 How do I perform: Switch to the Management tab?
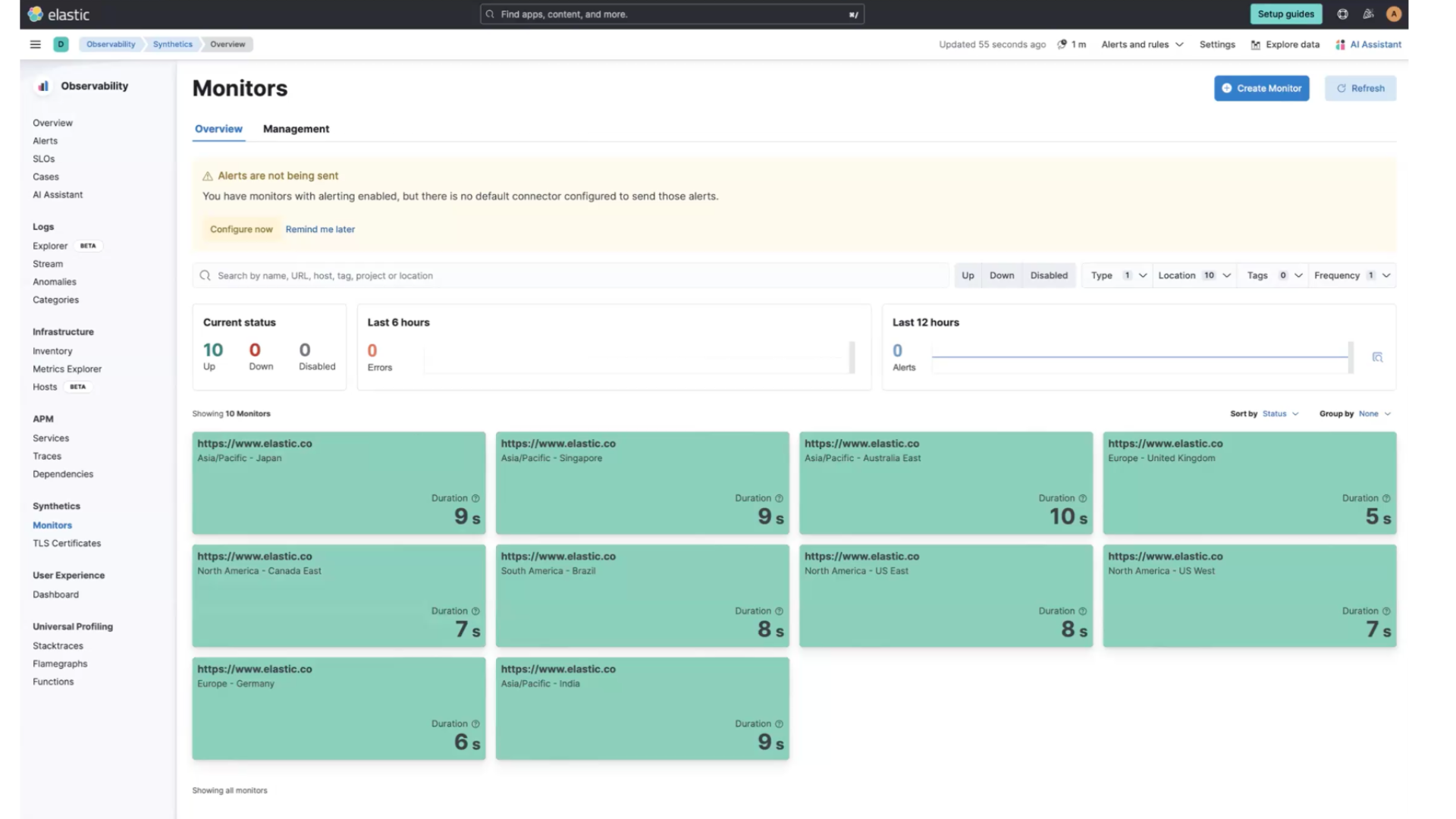[296, 128]
